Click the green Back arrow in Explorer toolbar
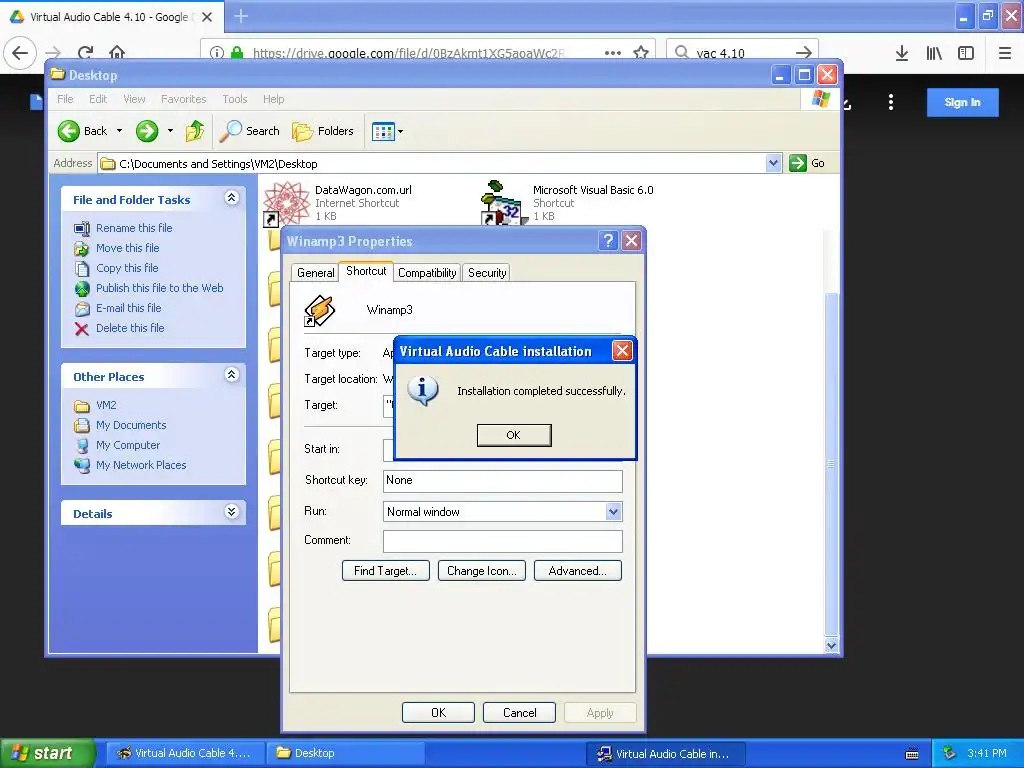1024x768 pixels. pos(69,131)
